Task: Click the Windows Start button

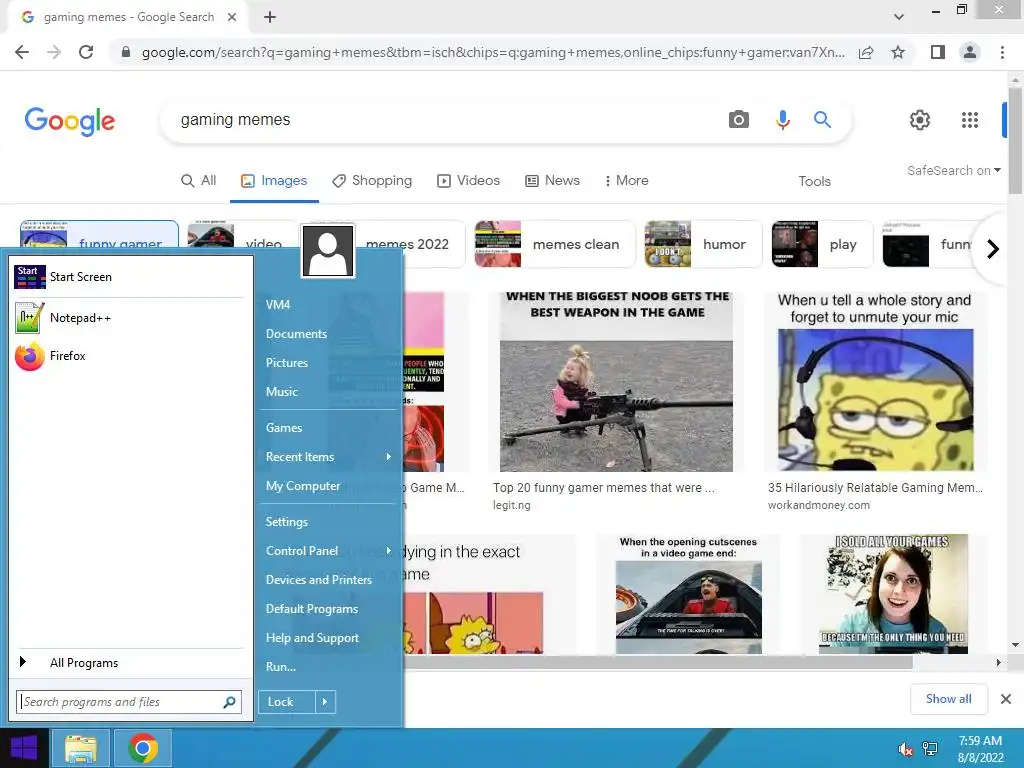Action: pos(24,748)
